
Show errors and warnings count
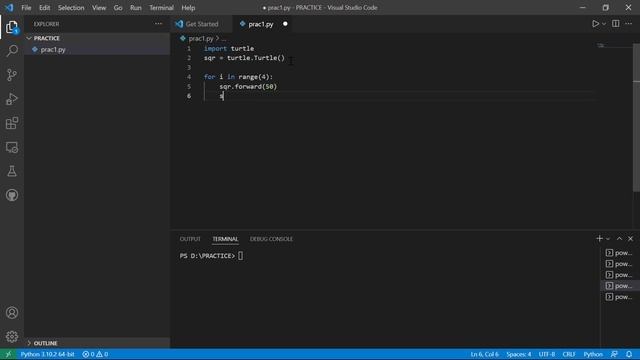tap(95, 354)
